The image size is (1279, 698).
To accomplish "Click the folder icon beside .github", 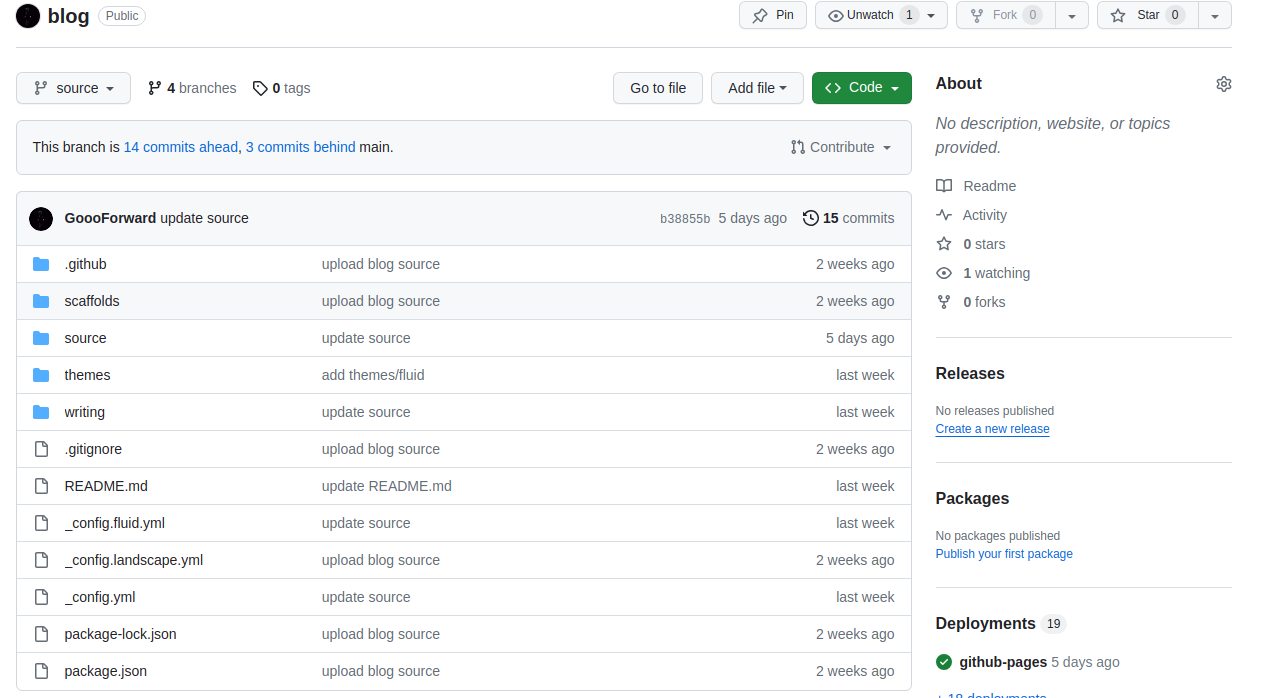I will pyautogui.click(x=41, y=264).
